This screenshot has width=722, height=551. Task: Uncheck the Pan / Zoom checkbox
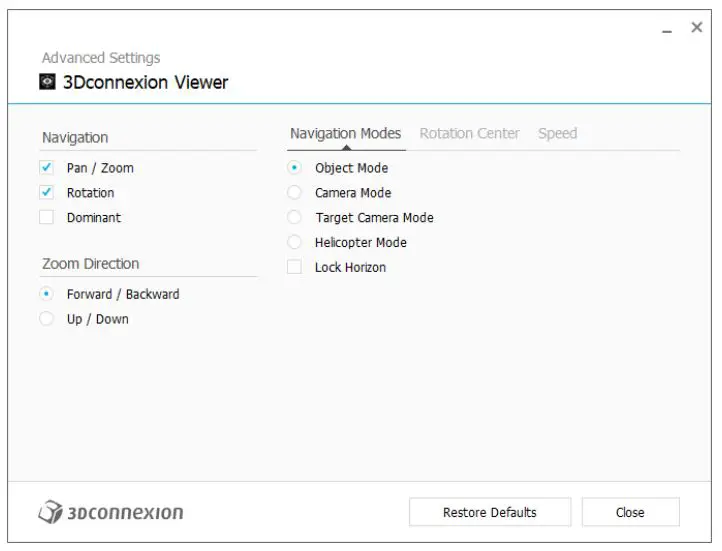pyautogui.click(x=47, y=168)
